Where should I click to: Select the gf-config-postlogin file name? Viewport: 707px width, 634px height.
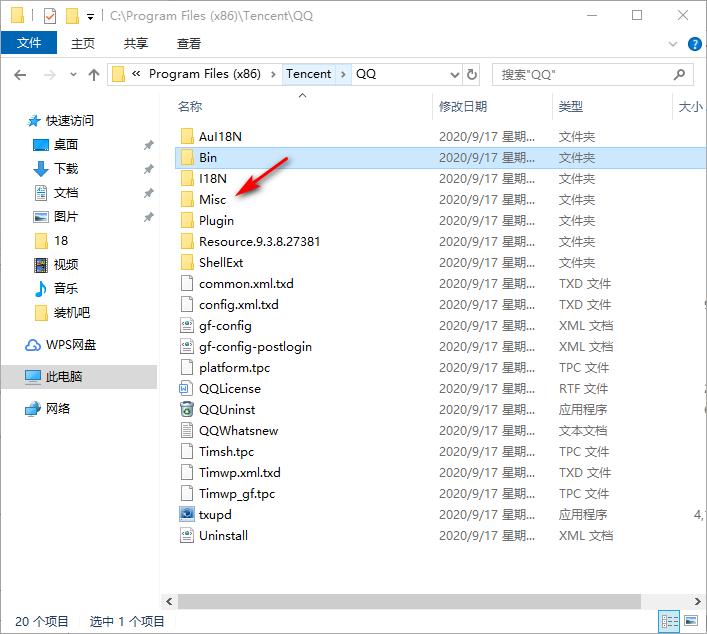pyautogui.click(x=255, y=347)
